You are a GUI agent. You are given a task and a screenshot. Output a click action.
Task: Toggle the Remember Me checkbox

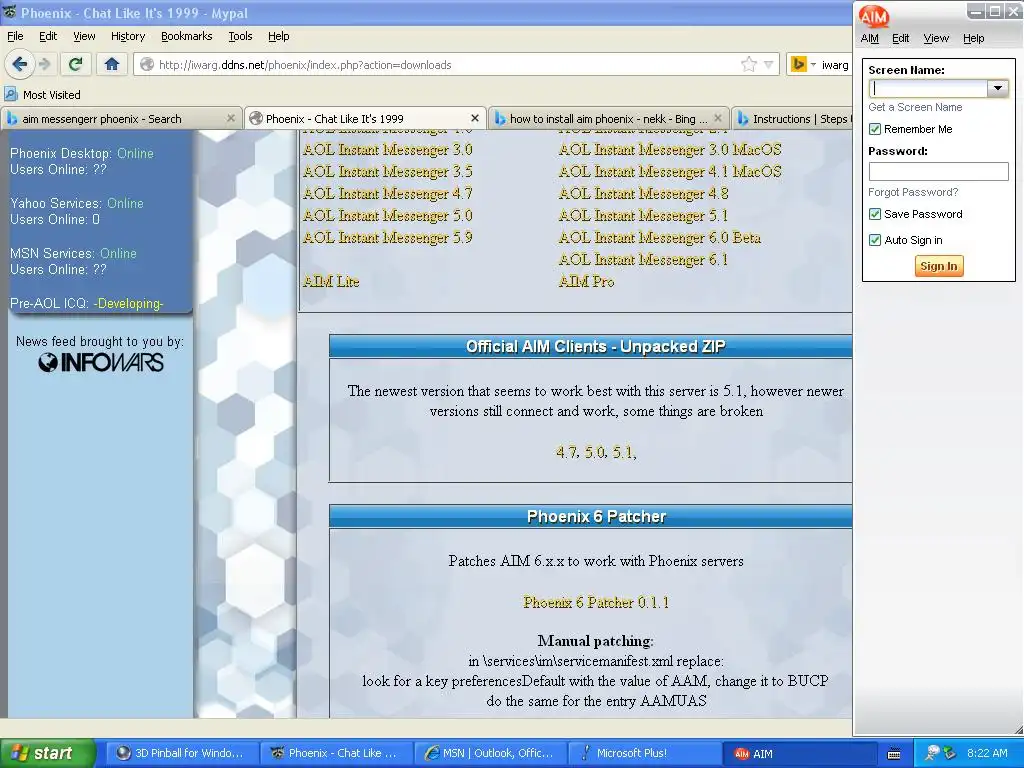[x=875, y=129]
